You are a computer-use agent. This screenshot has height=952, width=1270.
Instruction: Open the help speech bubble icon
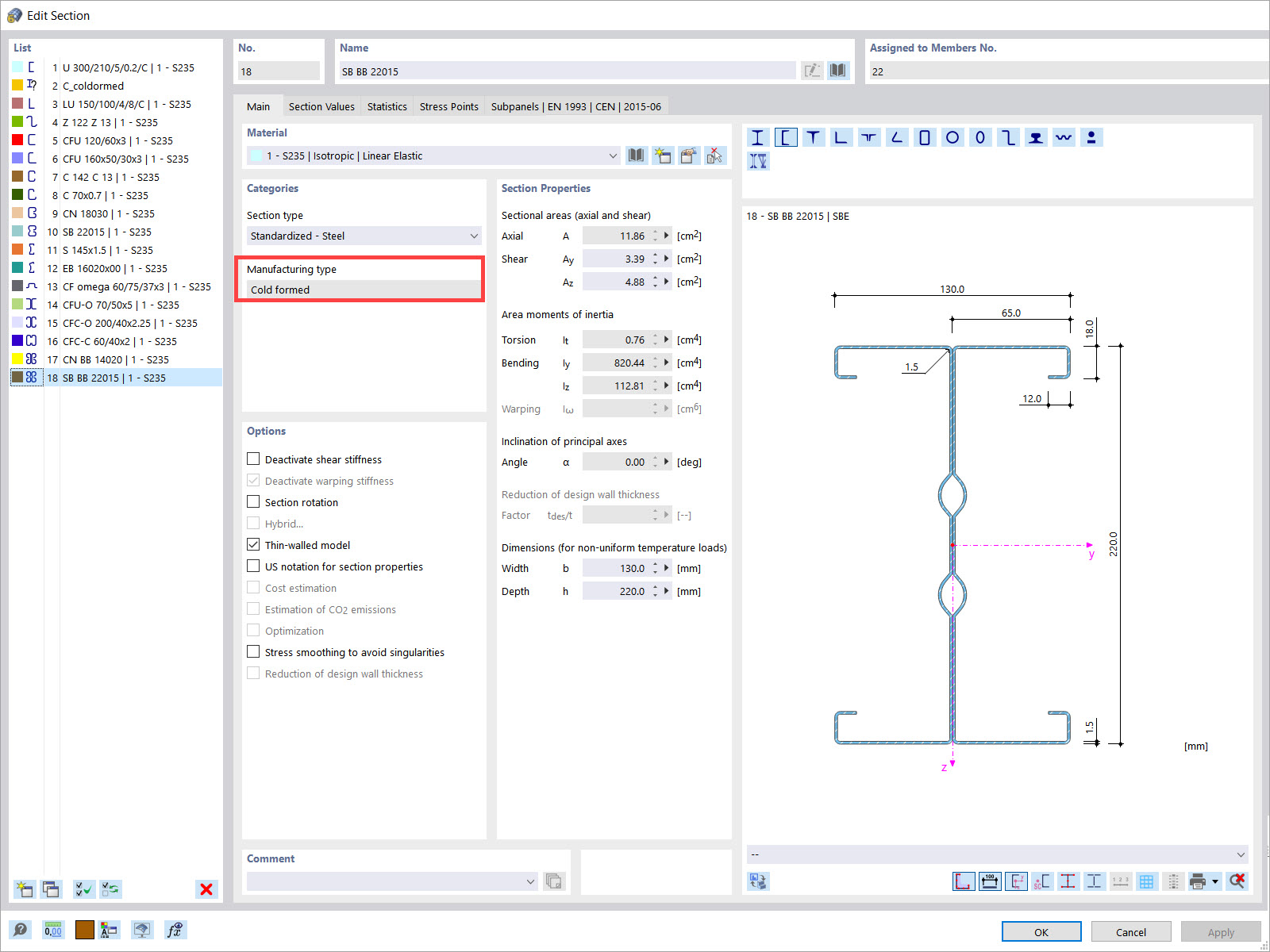[x=21, y=930]
